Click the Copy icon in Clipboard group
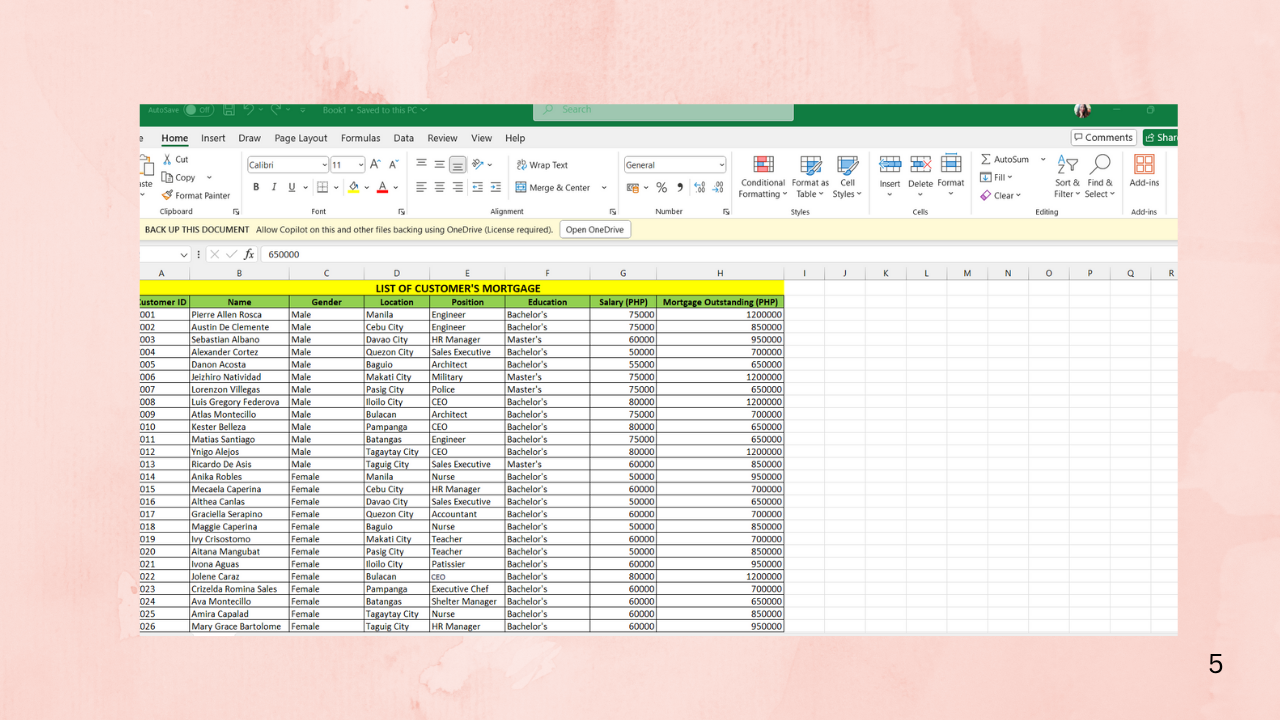This screenshot has height=720, width=1280. (x=167, y=178)
